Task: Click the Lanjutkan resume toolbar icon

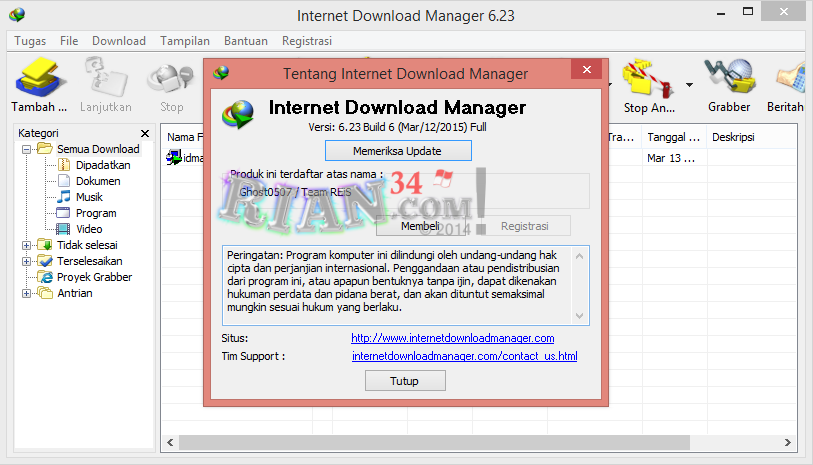Action: [x=106, y=78]
